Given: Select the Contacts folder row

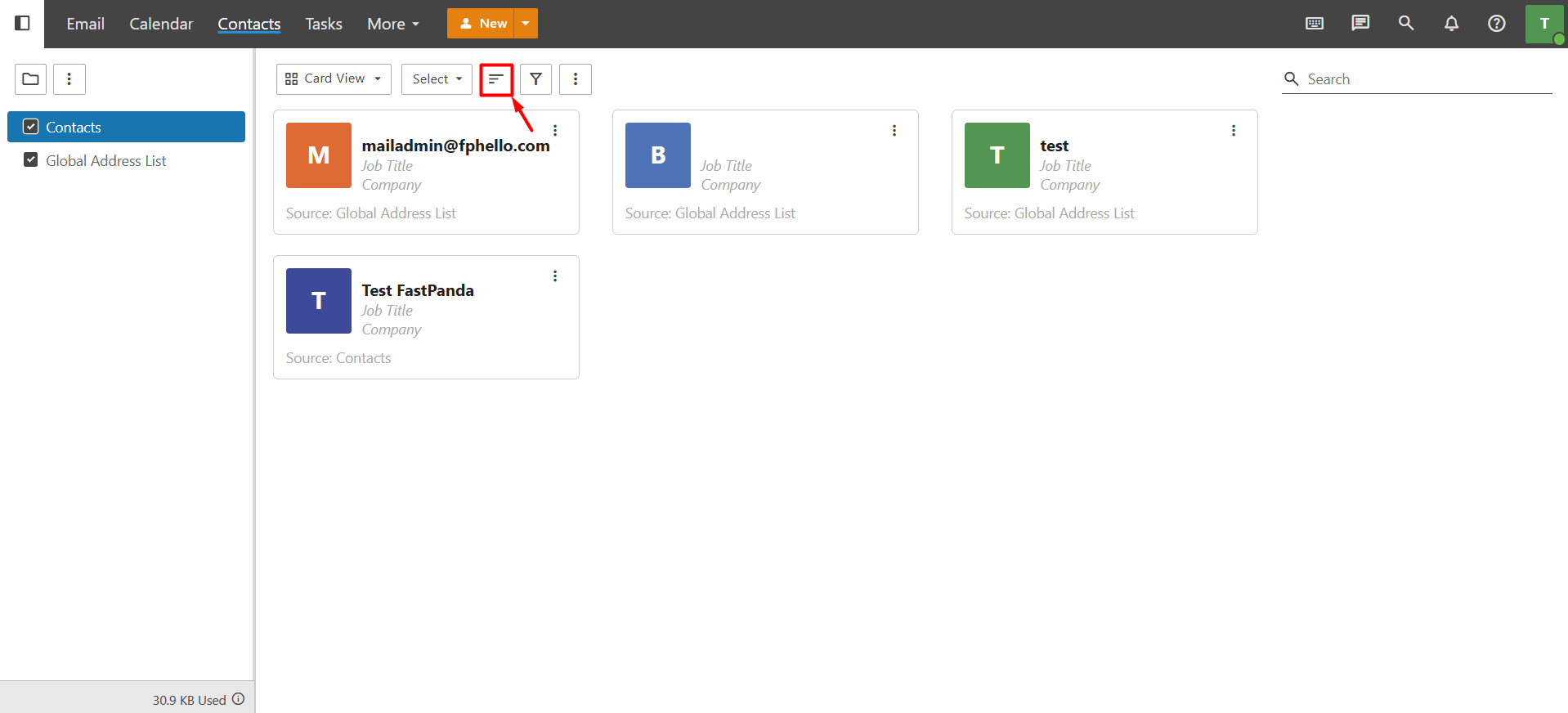Looking at the screenshot, I should 126,127.
